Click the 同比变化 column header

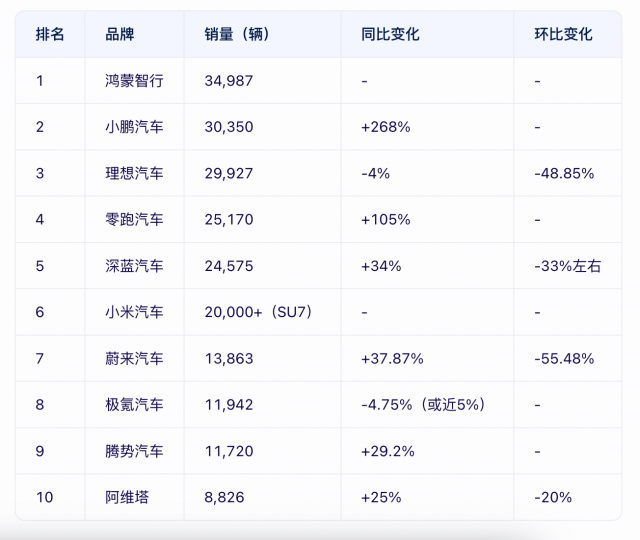click(x=390, y=34)
